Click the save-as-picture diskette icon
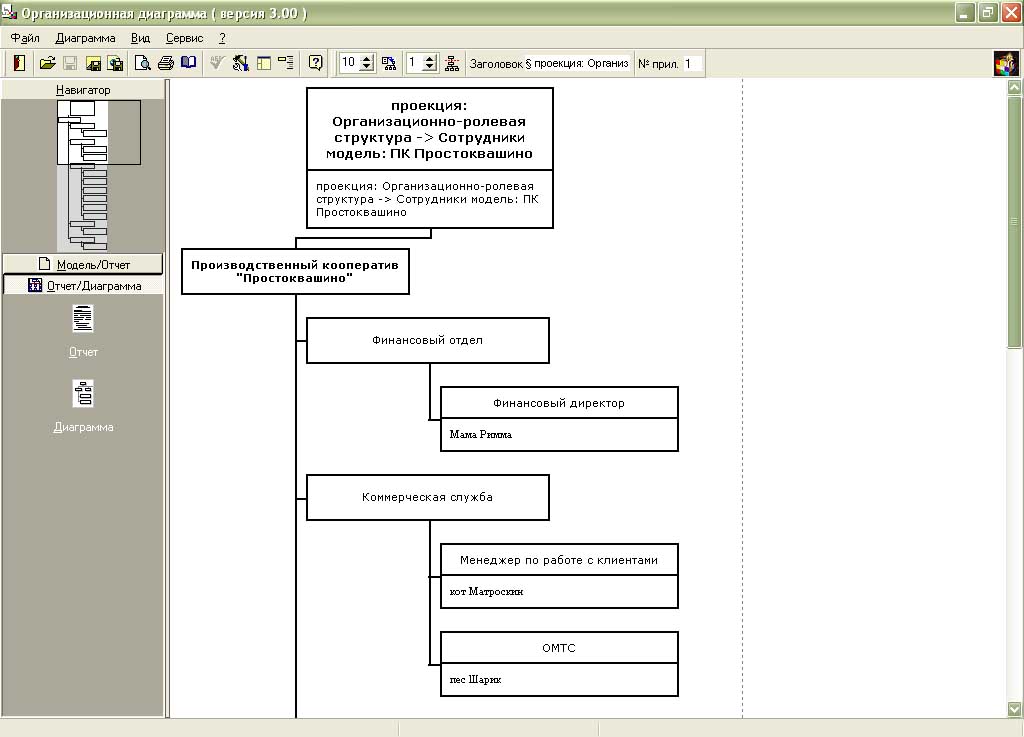Viewport: 1024px width, 737px height. [93, 63]
